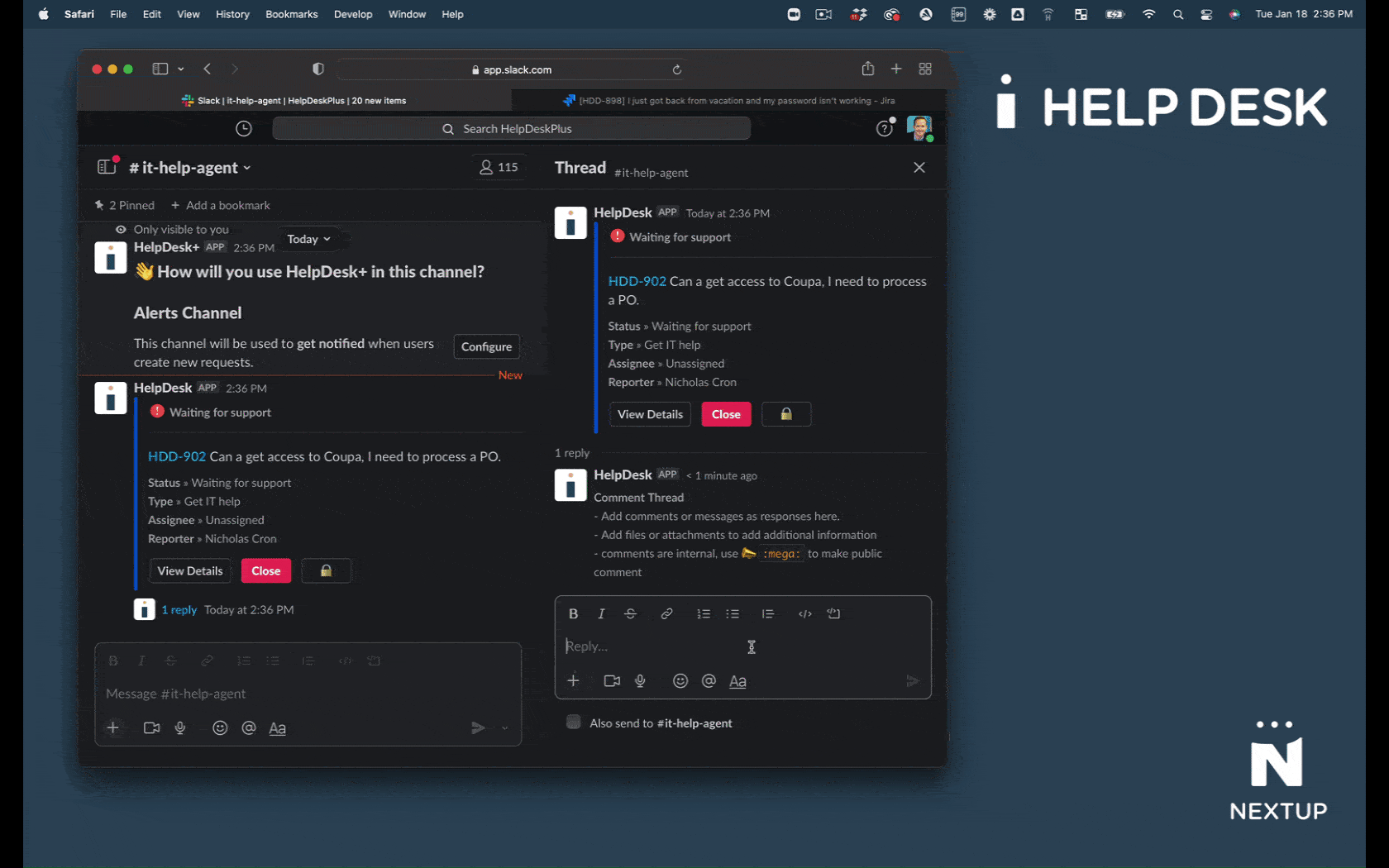This screenshot has width=1389, height=868.
Task: Click Configure button in Alerts Channel message
Action: pyautogui.click(x=486, y=346)
